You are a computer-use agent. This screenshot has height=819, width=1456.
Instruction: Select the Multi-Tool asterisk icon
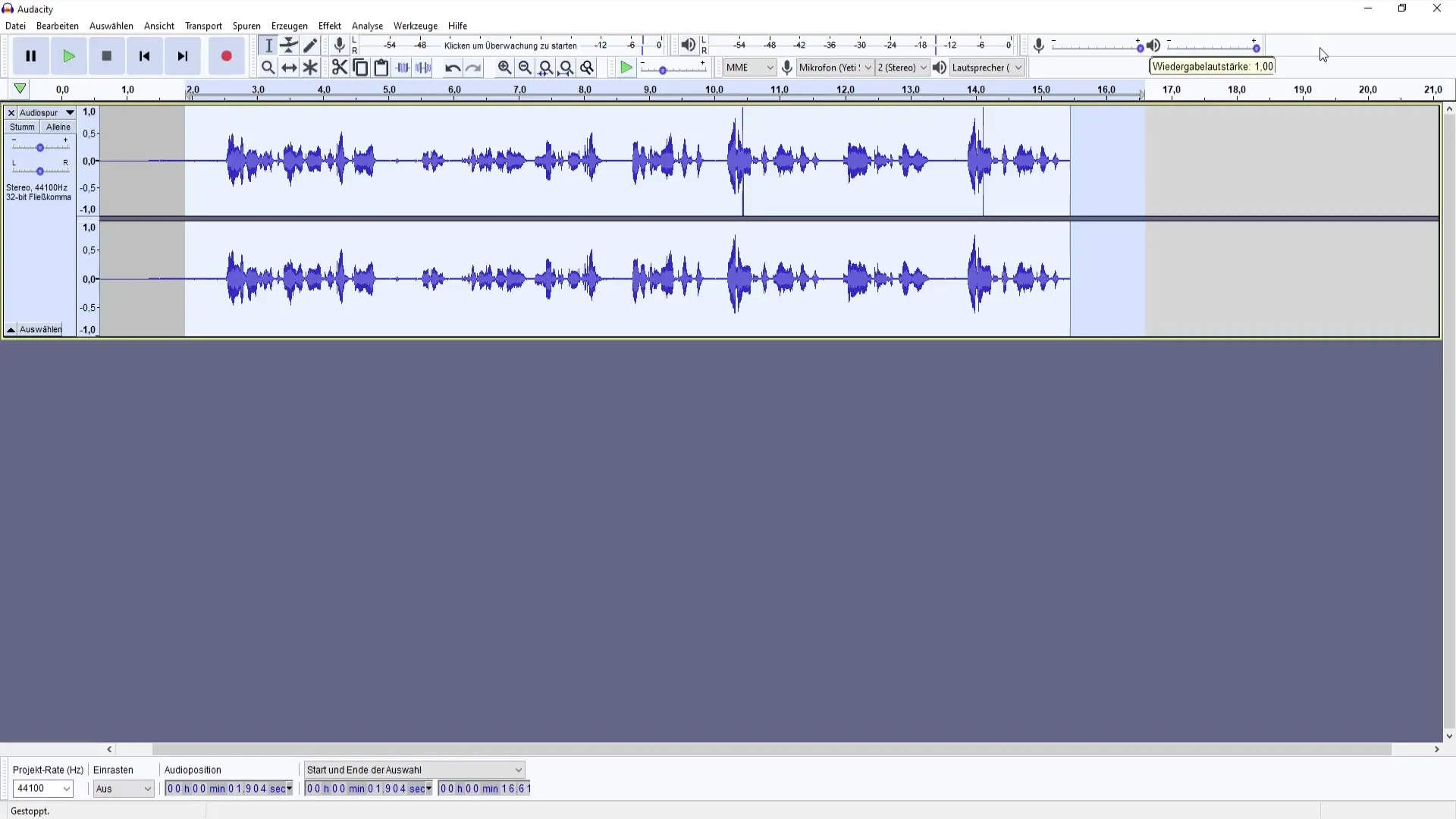click(310, 67)
